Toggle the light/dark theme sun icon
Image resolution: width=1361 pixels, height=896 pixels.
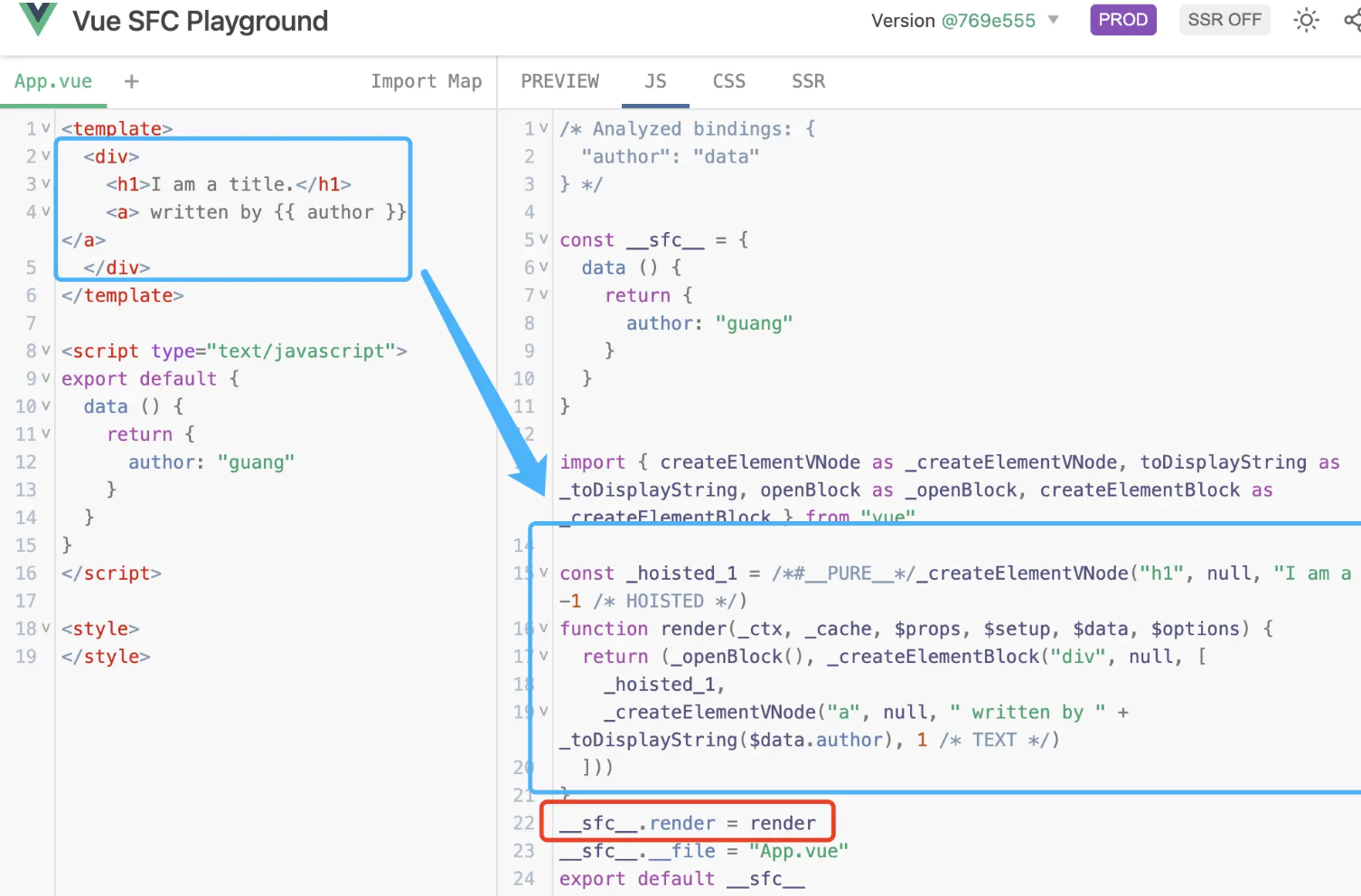(1306, 20)
